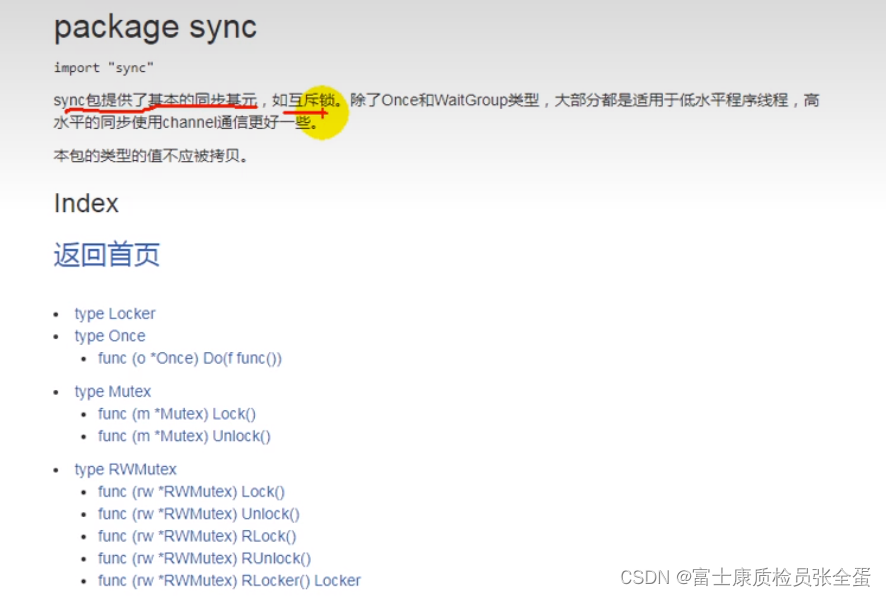Click func (rw *RWMutex) RUnlock() link
This screenshot has height=597, width=886.
click(202, 558)
